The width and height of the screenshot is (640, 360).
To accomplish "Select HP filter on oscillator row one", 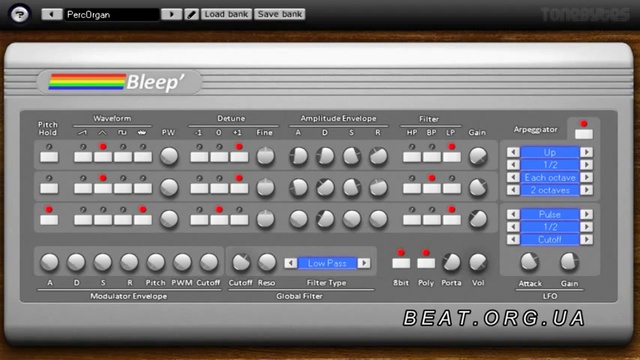I will (412, 157).
